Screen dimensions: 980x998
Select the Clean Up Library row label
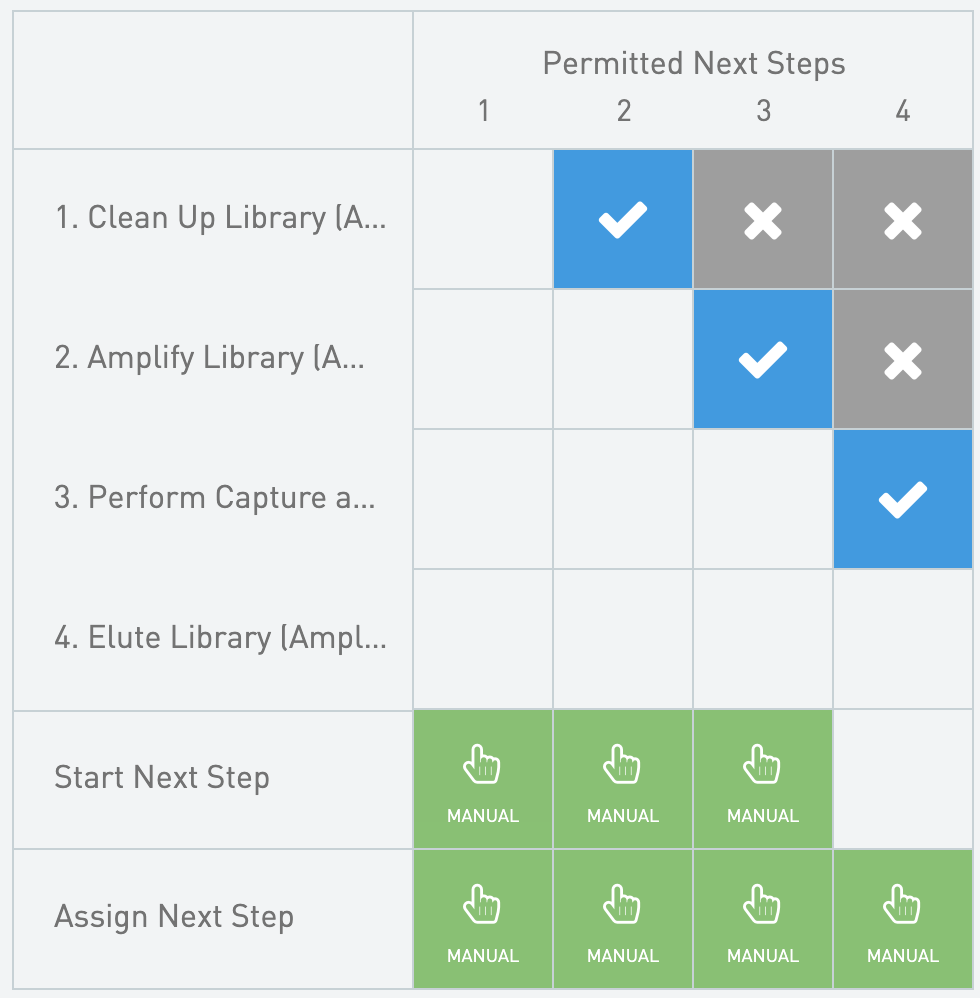220,218
